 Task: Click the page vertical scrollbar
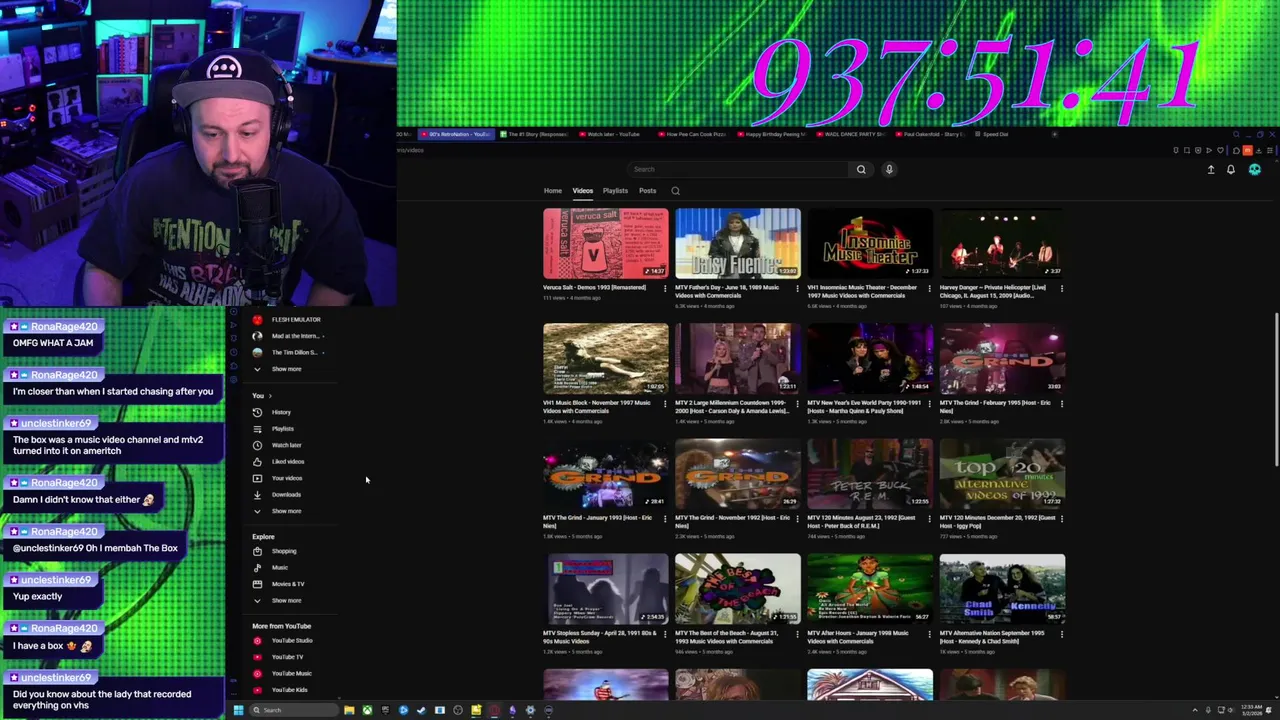pos(1275,390)
